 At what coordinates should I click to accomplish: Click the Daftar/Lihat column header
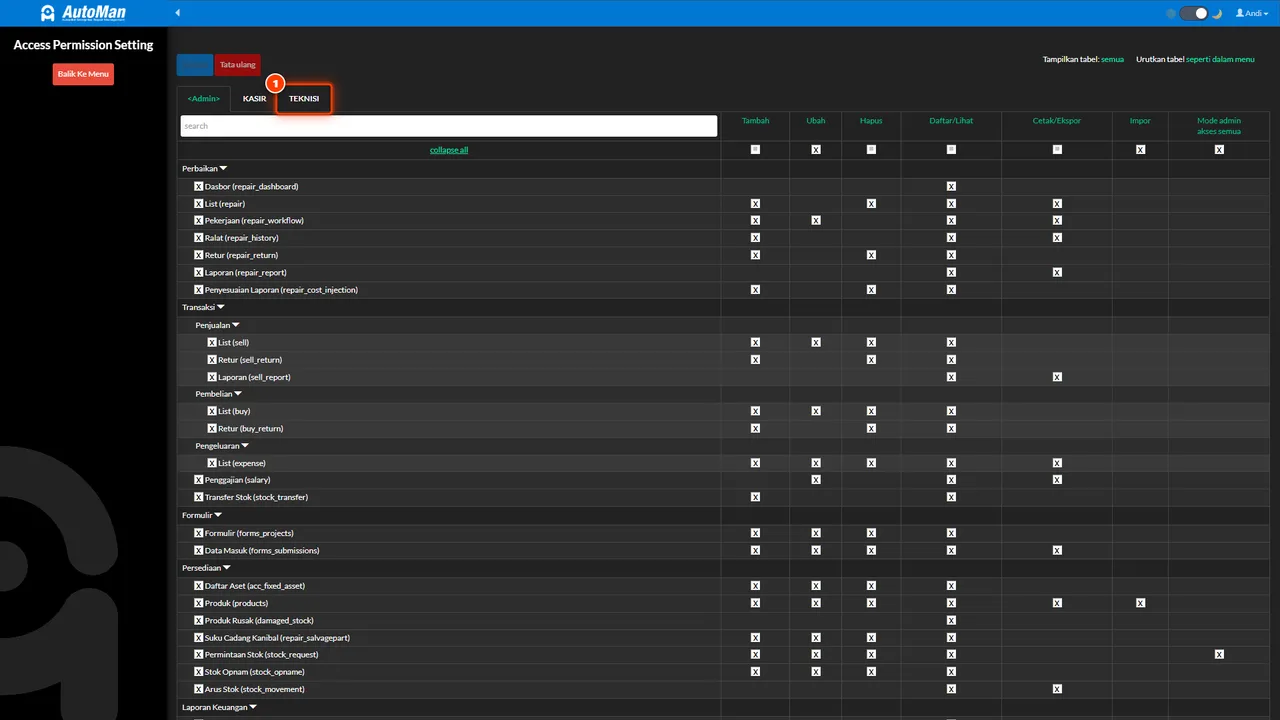pos(951,121)
